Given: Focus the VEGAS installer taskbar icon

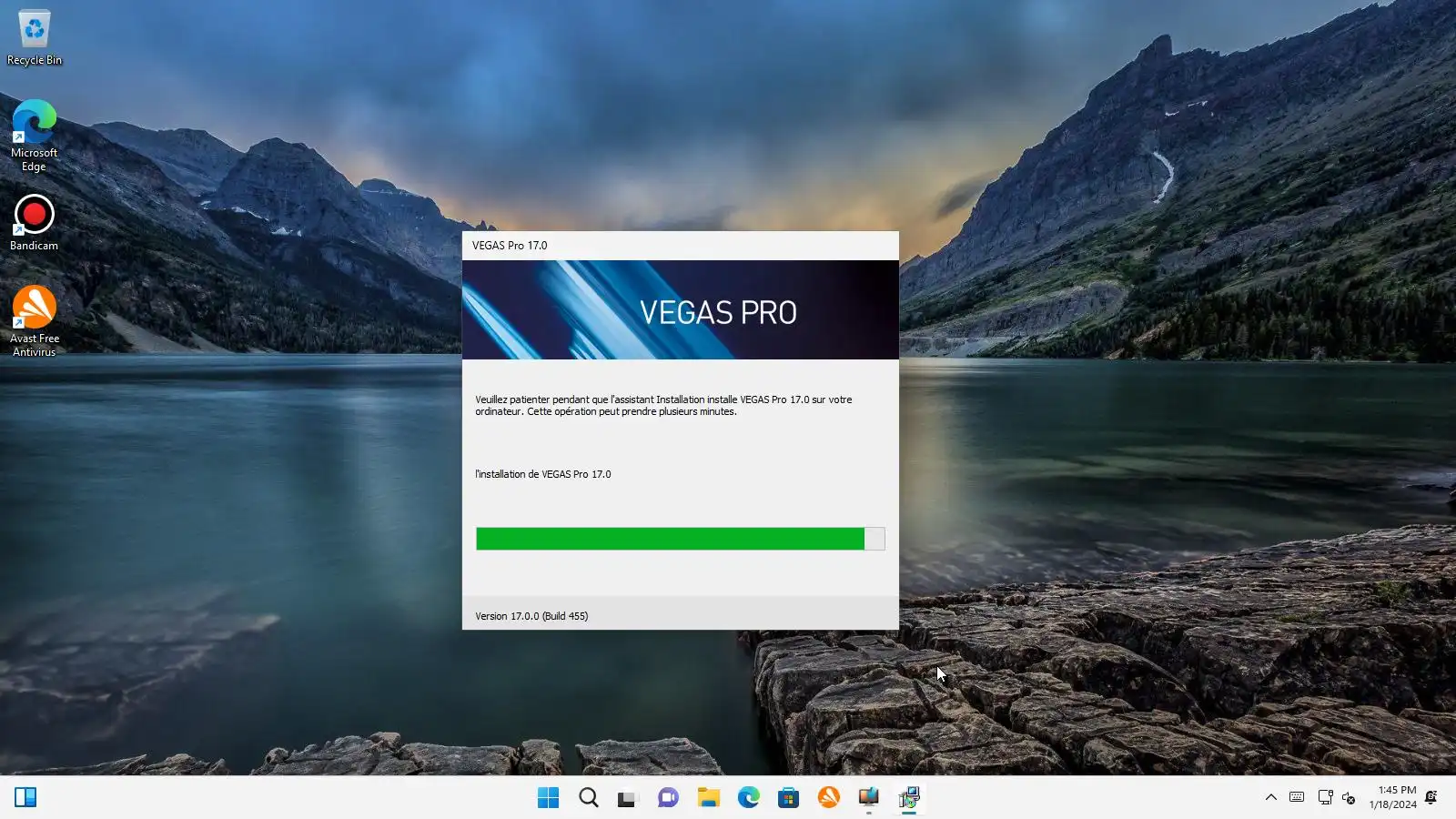Looking at the screenshot, I should click(909, 798).
